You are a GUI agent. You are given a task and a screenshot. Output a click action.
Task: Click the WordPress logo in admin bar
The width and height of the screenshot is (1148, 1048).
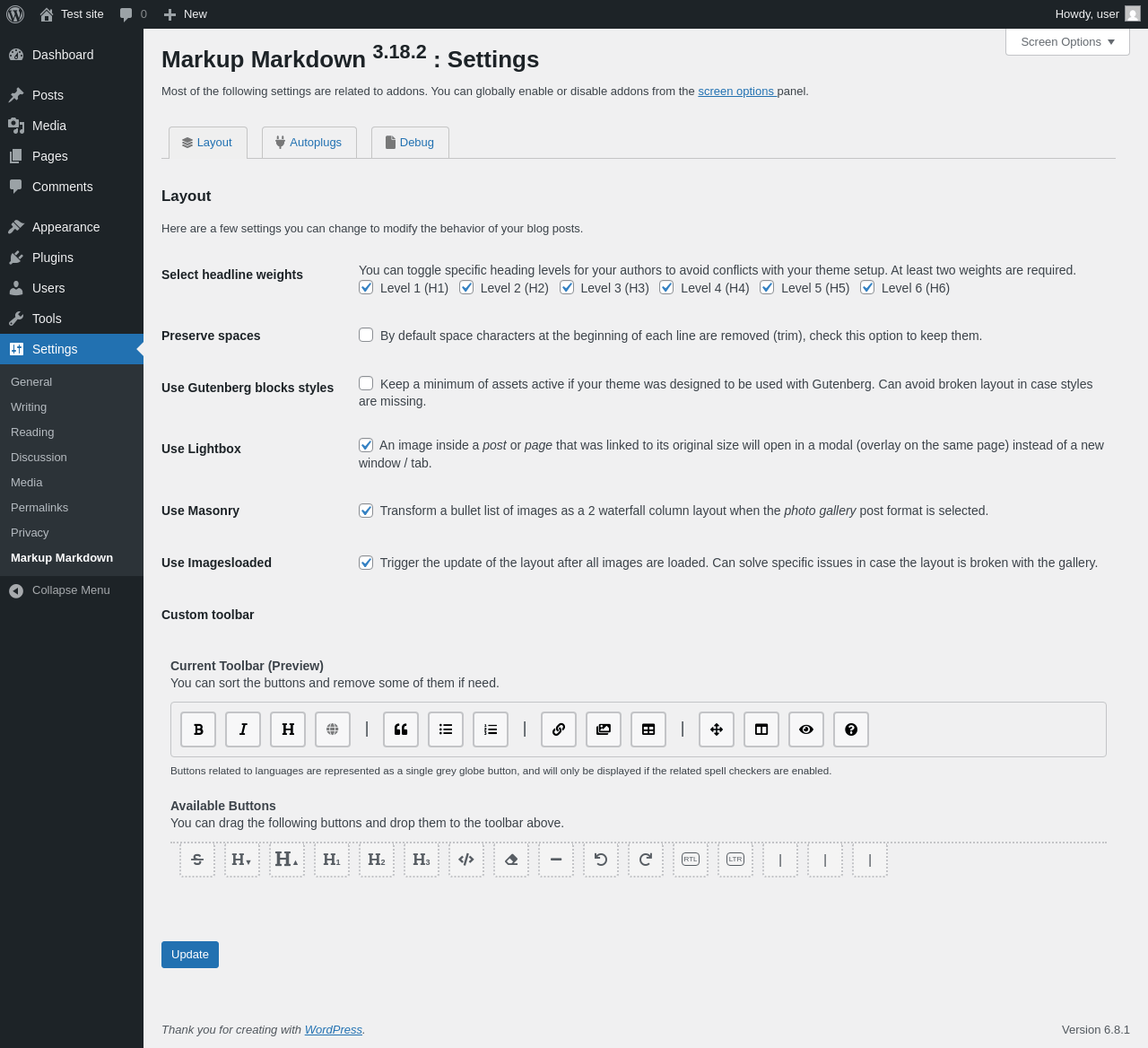(15, 14)
